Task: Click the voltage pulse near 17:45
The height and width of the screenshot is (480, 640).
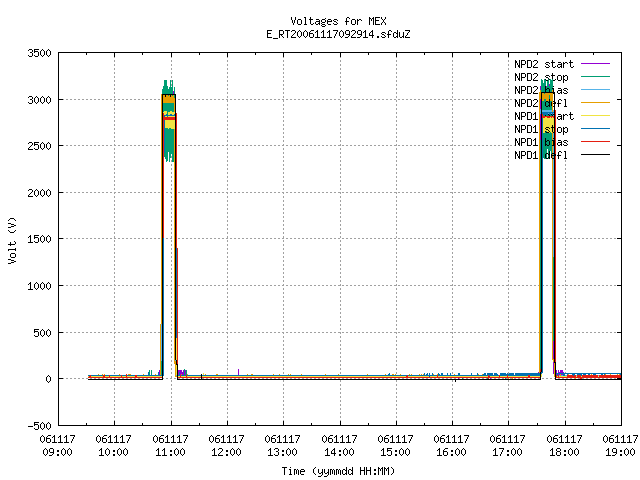Action: point(548,229)
